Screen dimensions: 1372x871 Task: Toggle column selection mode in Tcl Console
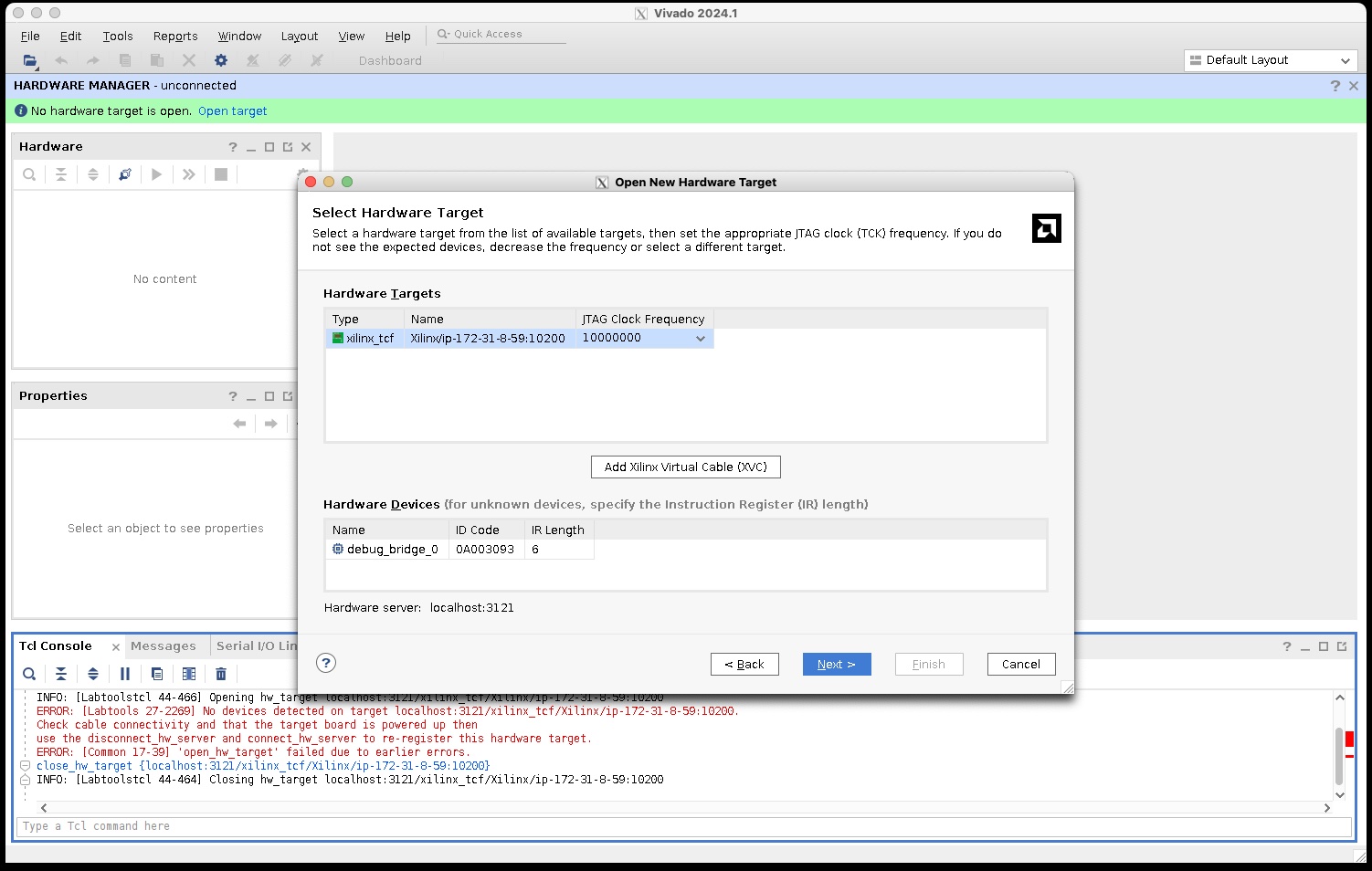click(189, 674)
